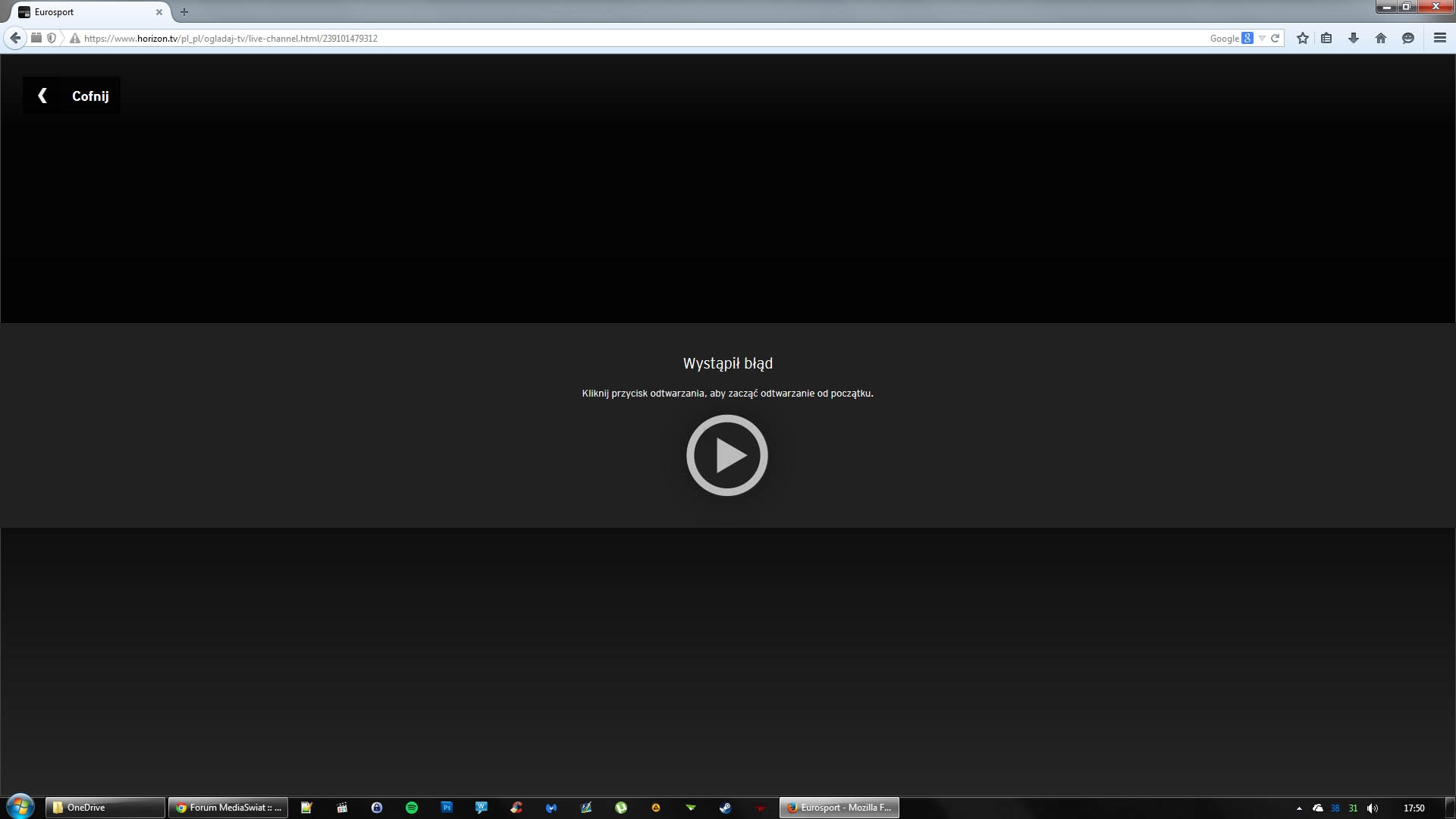Go to the Firefox home page icon

click(x=1380, y=38)
